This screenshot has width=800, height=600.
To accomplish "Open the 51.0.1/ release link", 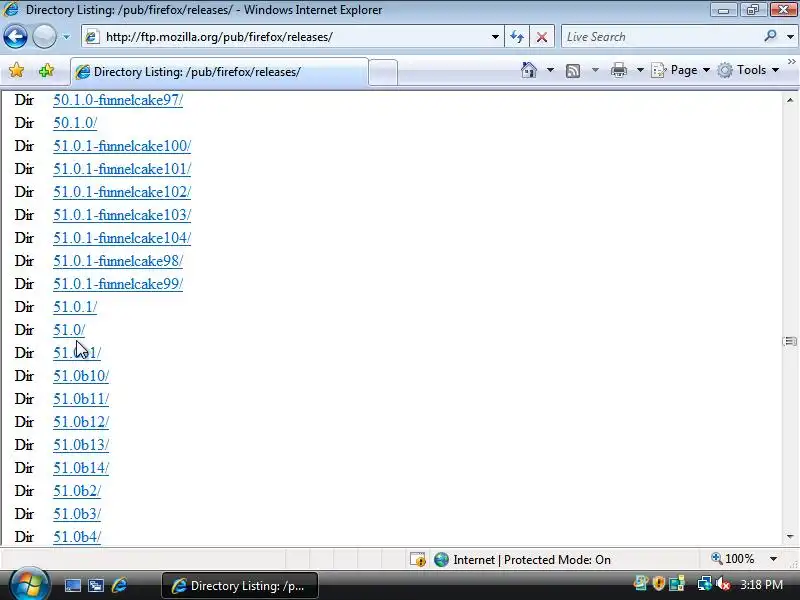I will [x=75, y=307].
